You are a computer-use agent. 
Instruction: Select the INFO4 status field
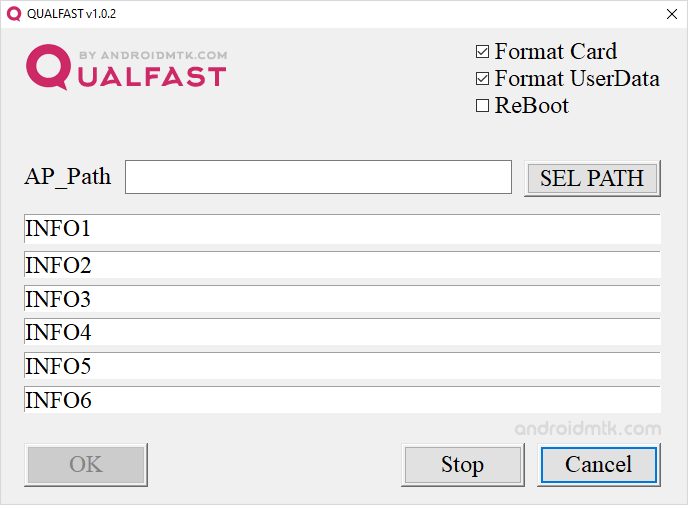[342, 332]
